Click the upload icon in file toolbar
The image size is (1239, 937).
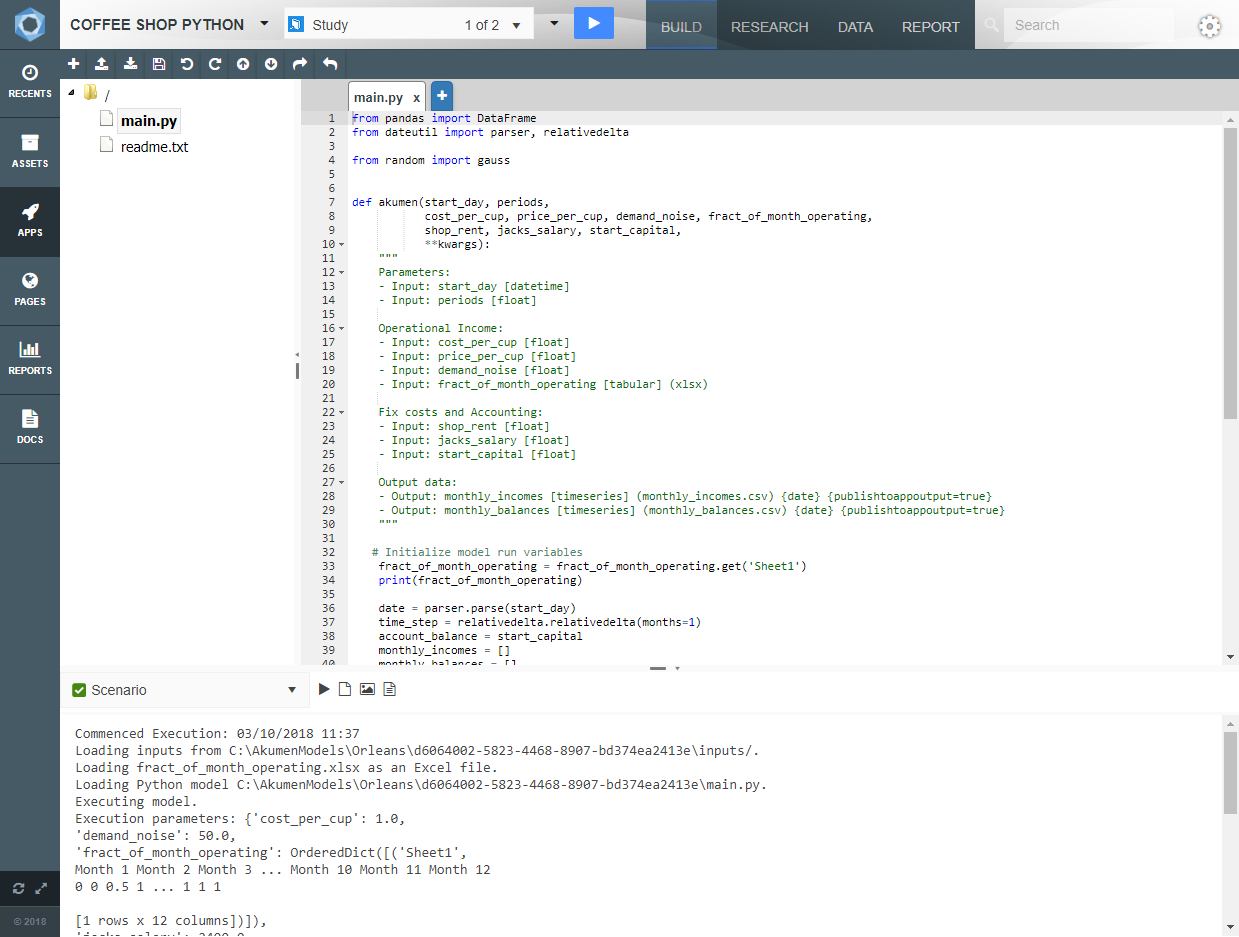(x=101, y=64)
